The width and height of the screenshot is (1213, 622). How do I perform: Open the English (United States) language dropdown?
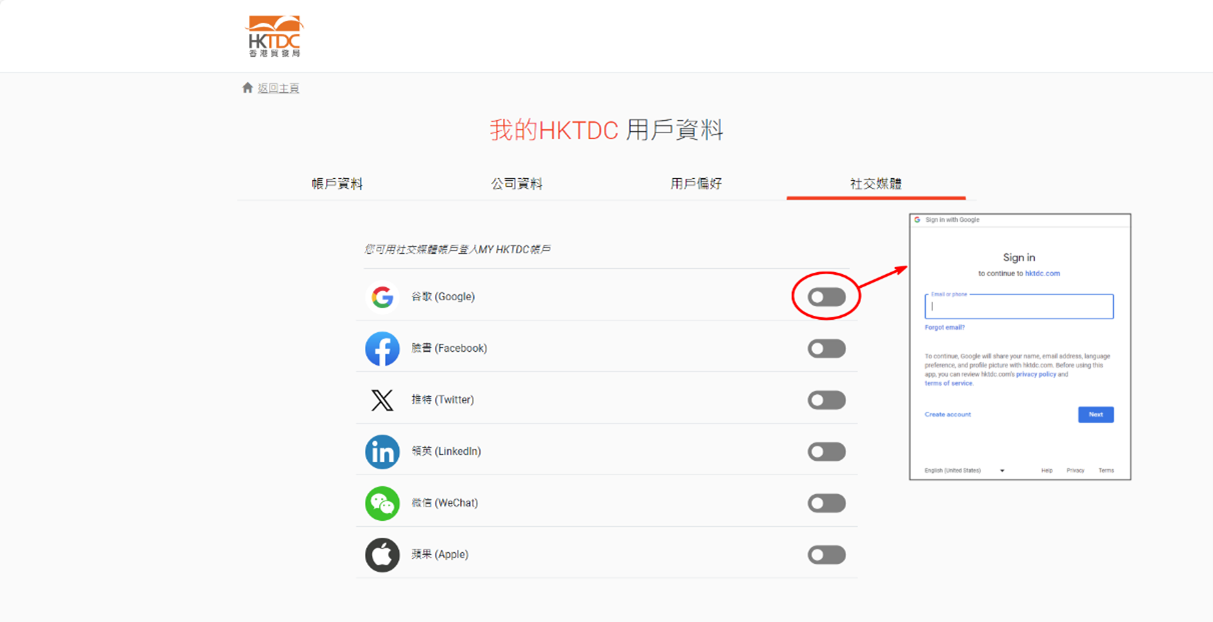click(x=964, y=470)
